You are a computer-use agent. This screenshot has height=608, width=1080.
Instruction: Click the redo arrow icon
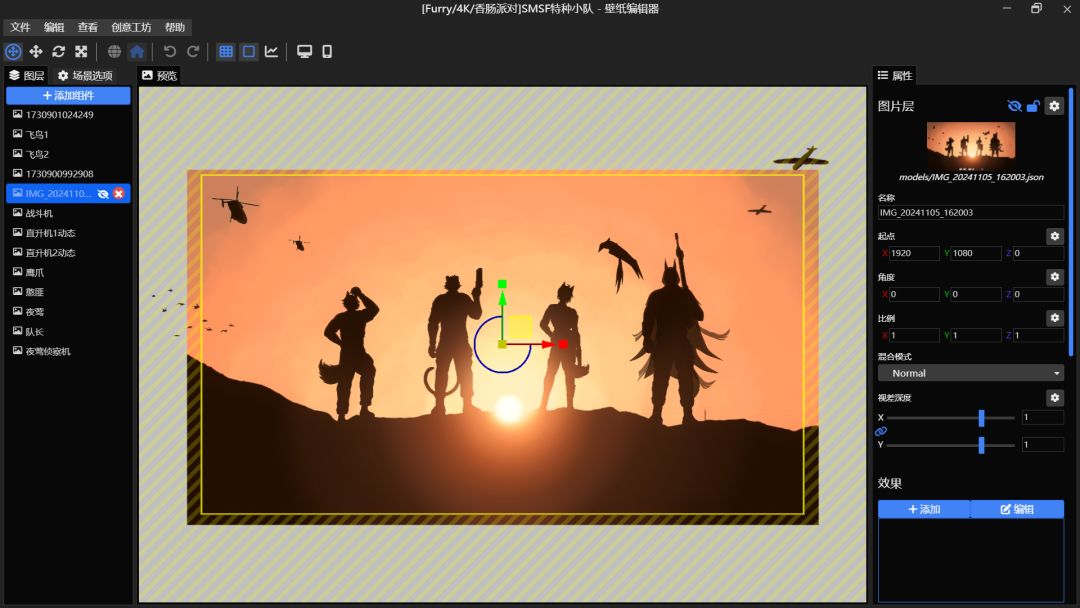pos(193,51)
